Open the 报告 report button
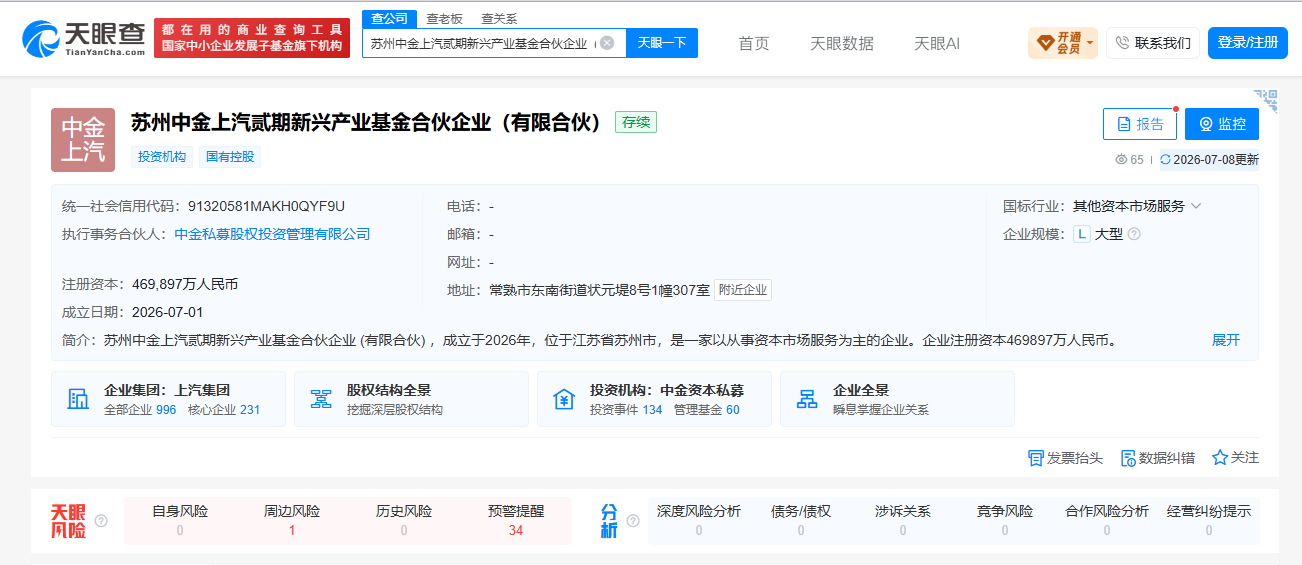The width and height of the screenshot is (1302, 565). [1140, 124]
